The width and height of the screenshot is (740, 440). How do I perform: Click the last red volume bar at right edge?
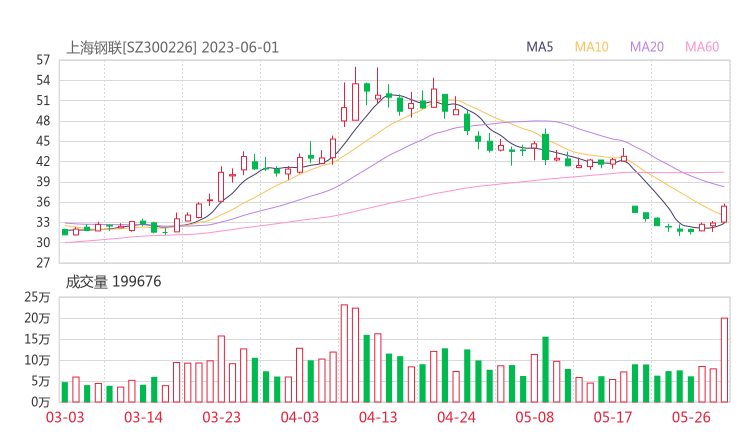point(724,360)
